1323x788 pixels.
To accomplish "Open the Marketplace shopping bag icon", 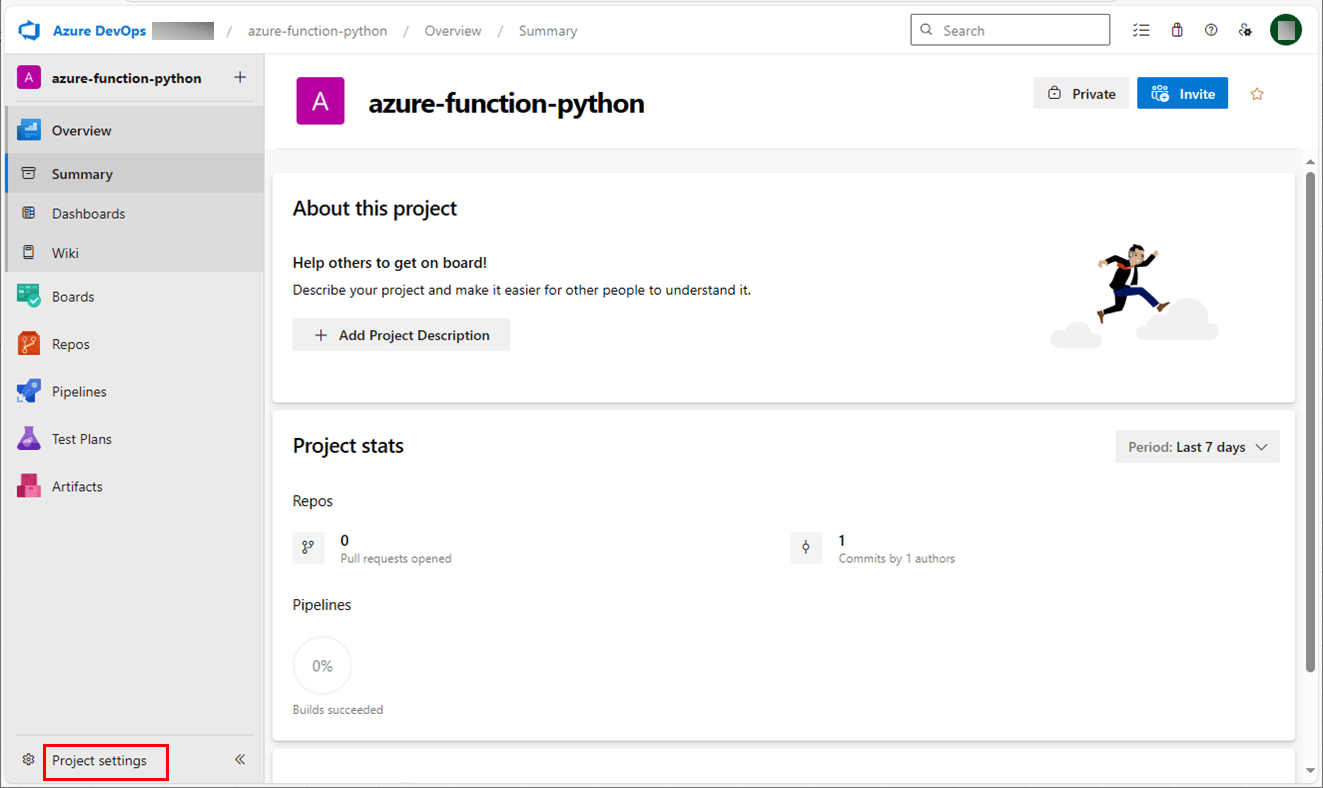I will [1177, 30].
